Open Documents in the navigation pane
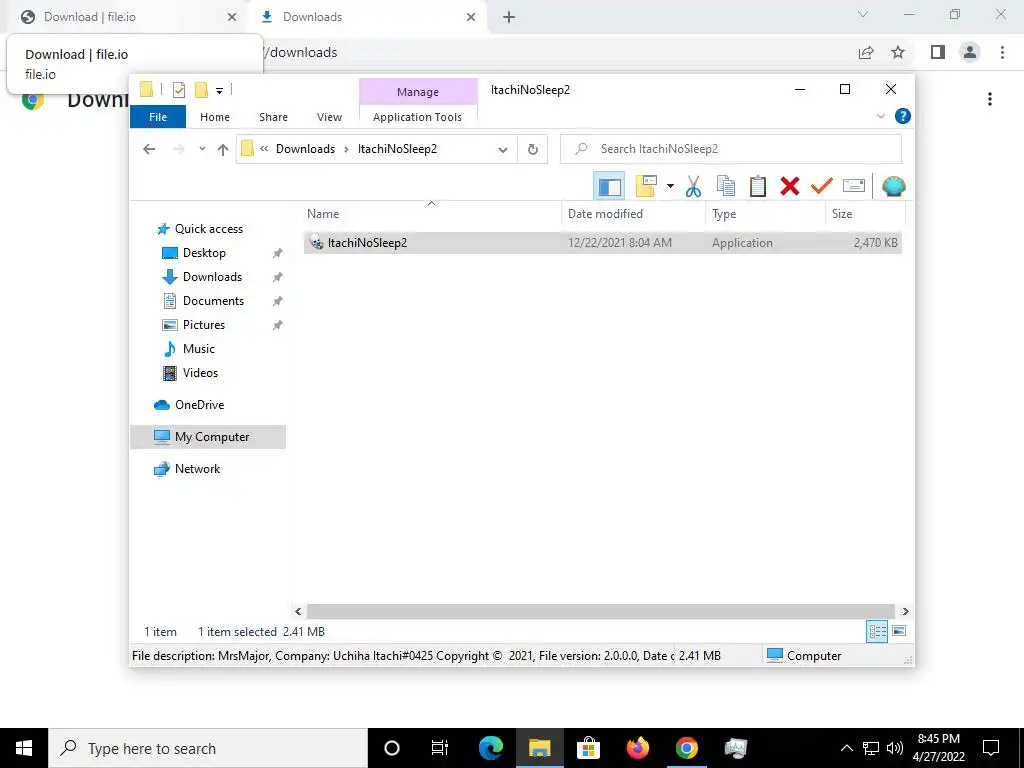 pyautogui.click(x=213, y=301)
